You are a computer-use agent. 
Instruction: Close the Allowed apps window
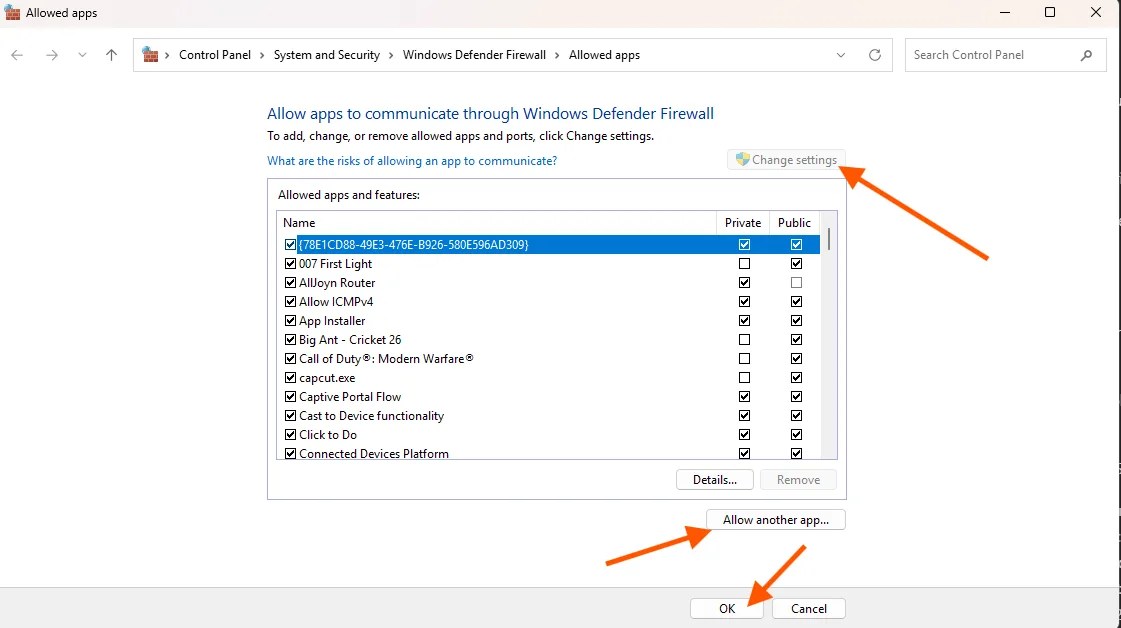(1095, 13)
